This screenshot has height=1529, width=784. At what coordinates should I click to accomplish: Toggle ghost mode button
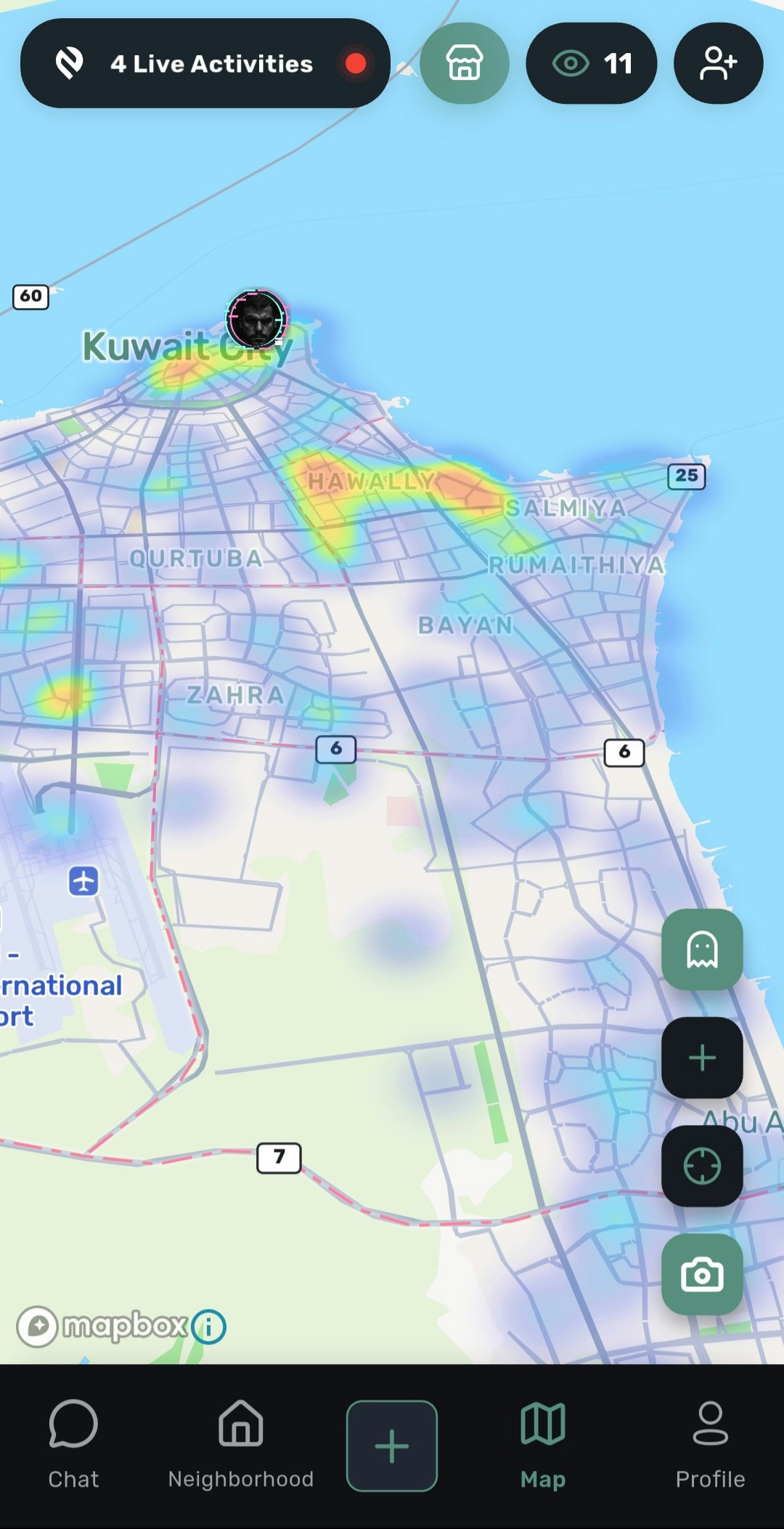[702, 949]
